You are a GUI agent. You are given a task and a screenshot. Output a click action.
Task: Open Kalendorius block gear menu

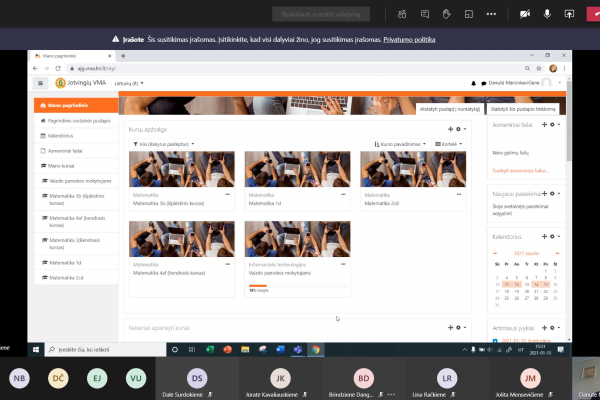point(554,237)
